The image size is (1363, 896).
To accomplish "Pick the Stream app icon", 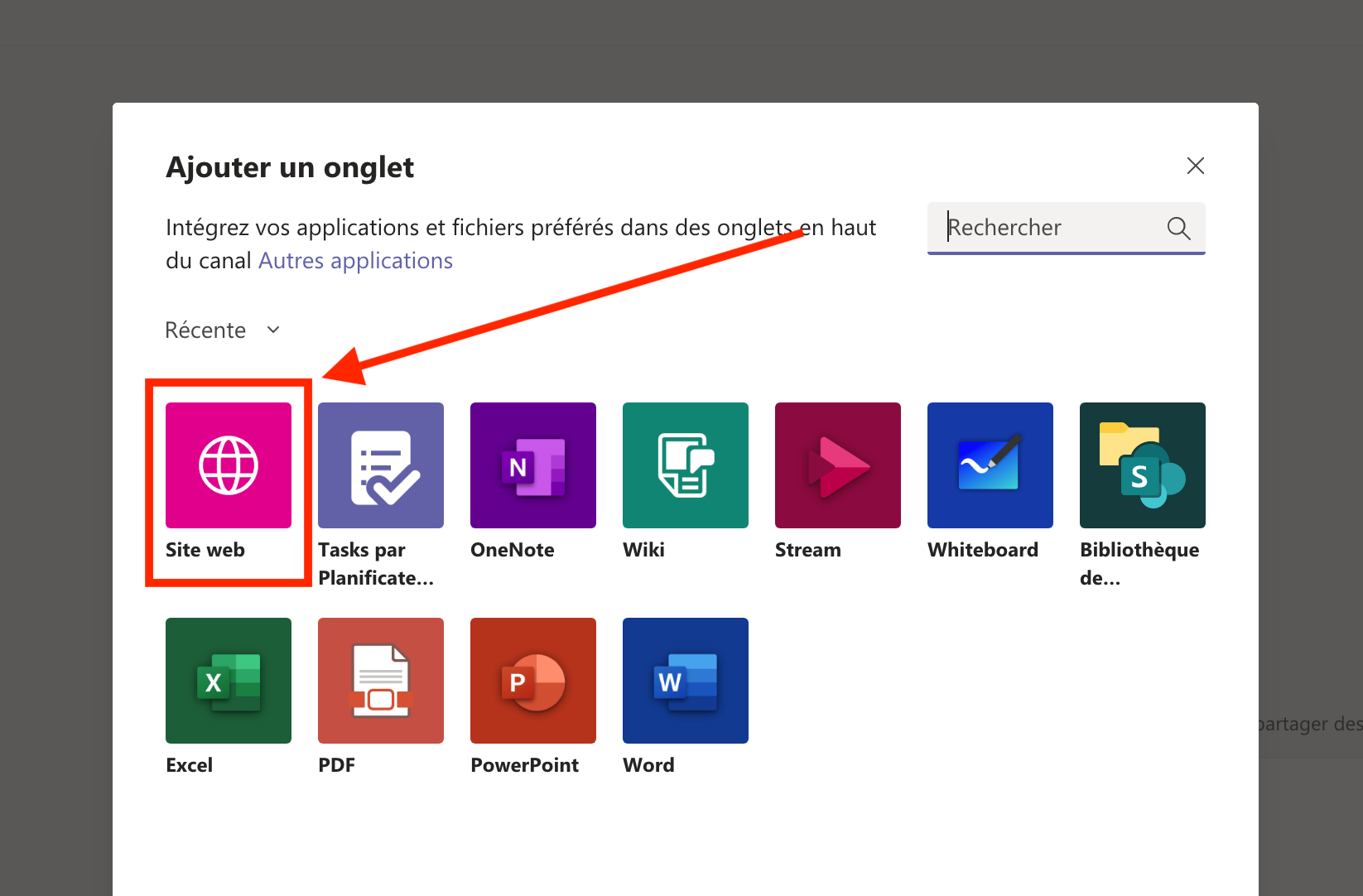I will [x=838, y=465].
